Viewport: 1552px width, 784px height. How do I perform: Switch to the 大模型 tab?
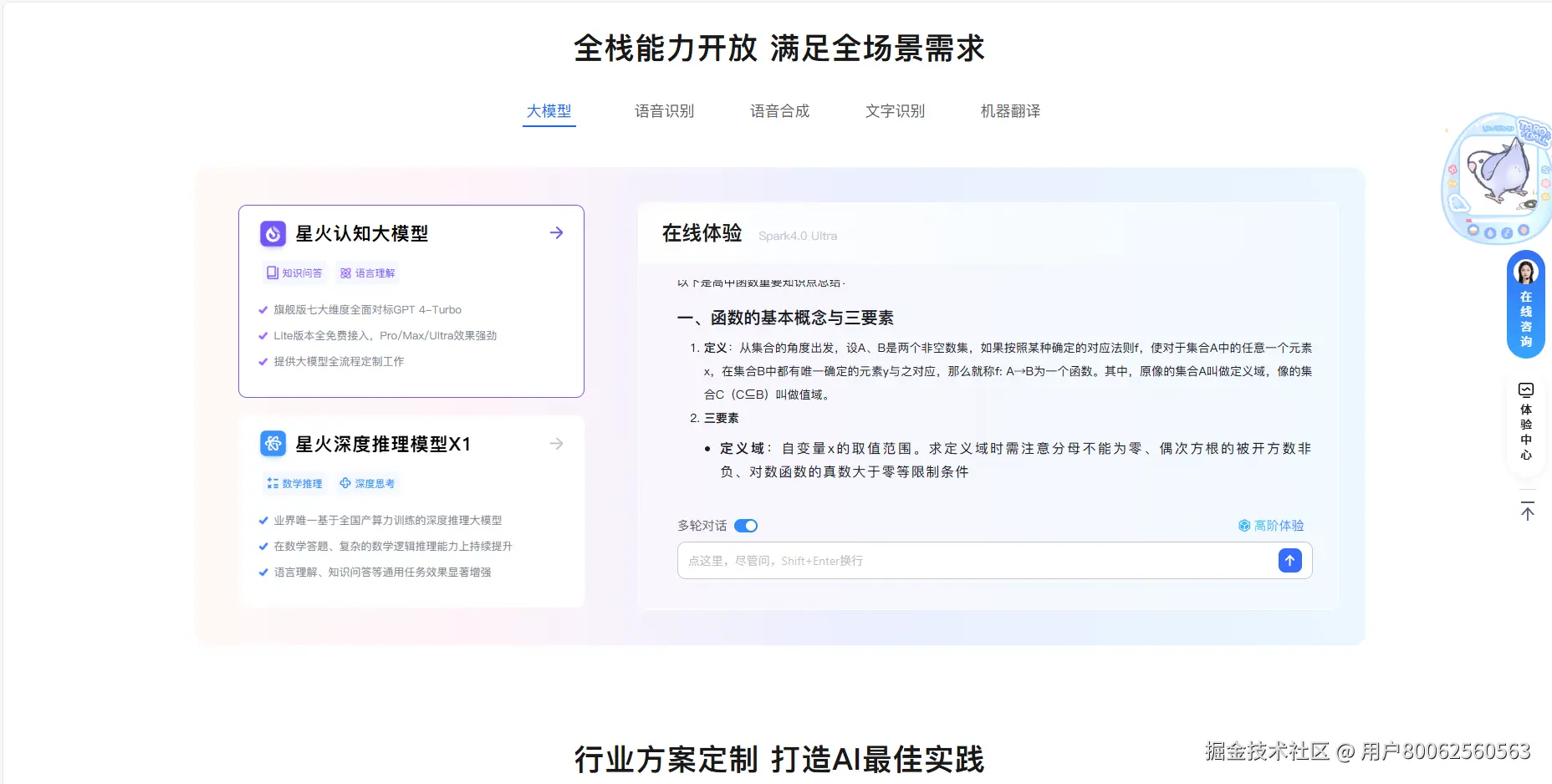click(549, 111)
